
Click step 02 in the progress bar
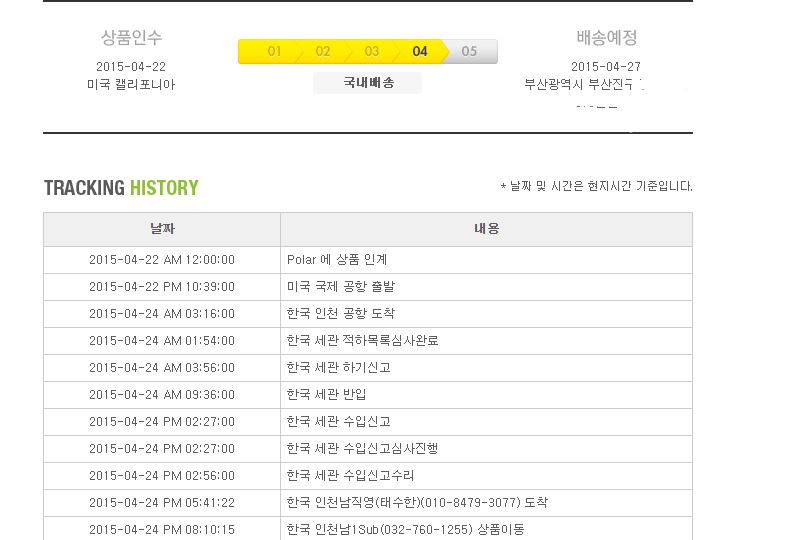pos(323,51)
